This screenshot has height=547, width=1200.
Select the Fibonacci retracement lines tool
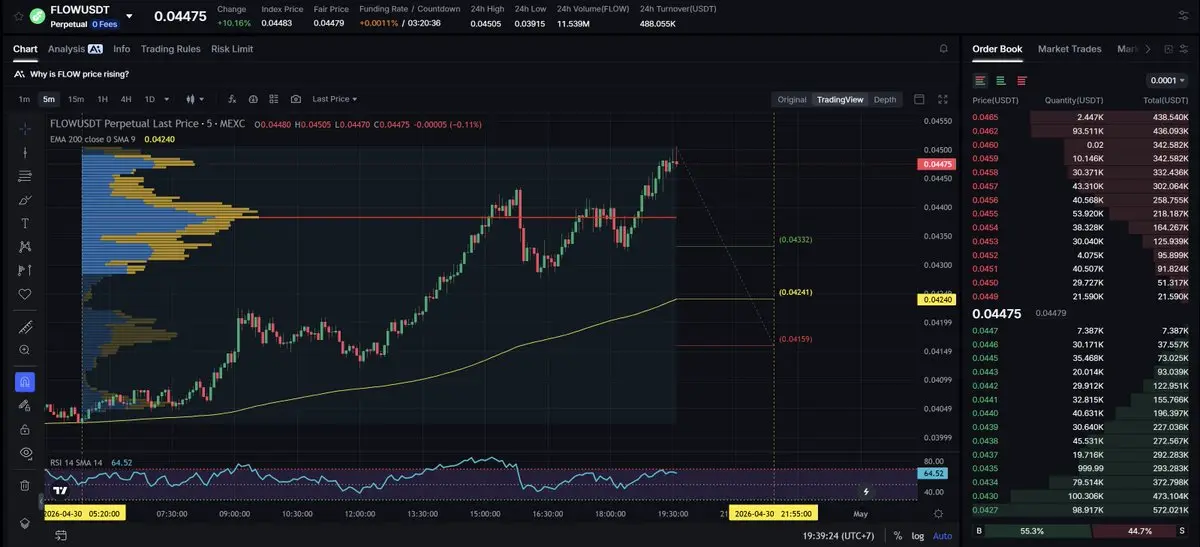25,176
